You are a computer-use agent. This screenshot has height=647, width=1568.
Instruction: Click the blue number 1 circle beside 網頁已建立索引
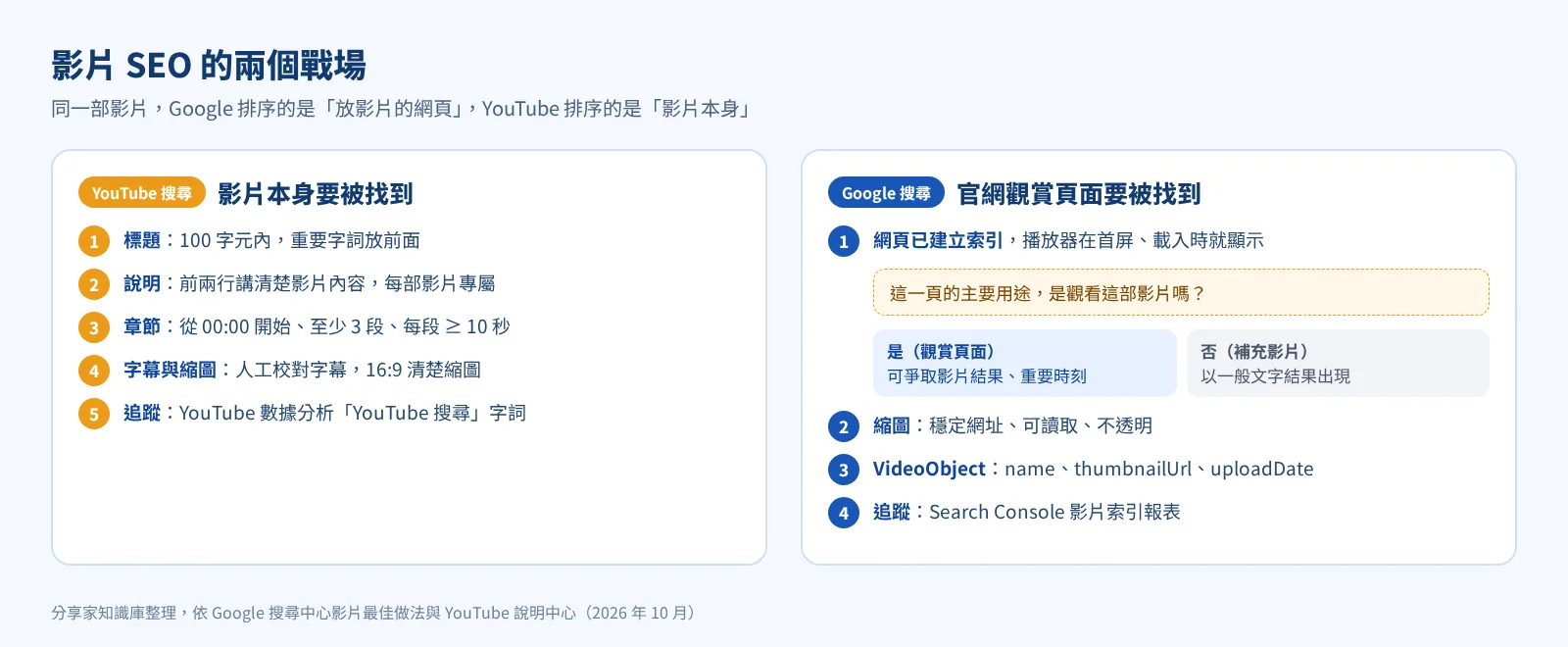(844, 241)
